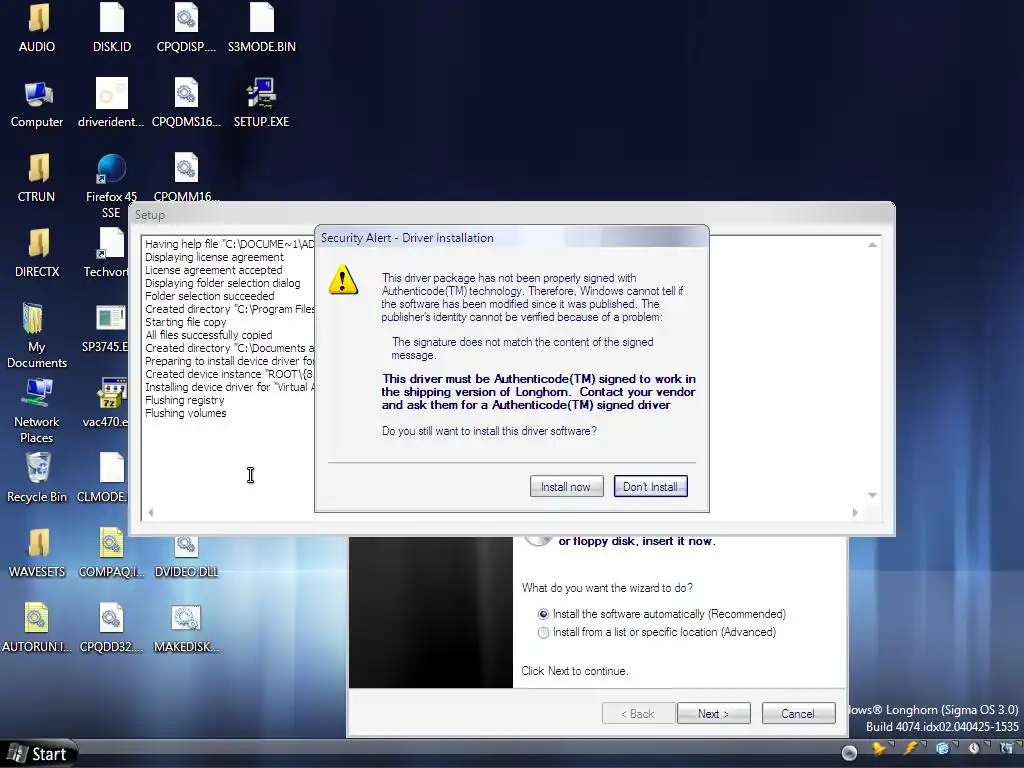Screen dimensions: 1024x768
Task: Select the CPQDD32 file icon
Action: (111, 628)
